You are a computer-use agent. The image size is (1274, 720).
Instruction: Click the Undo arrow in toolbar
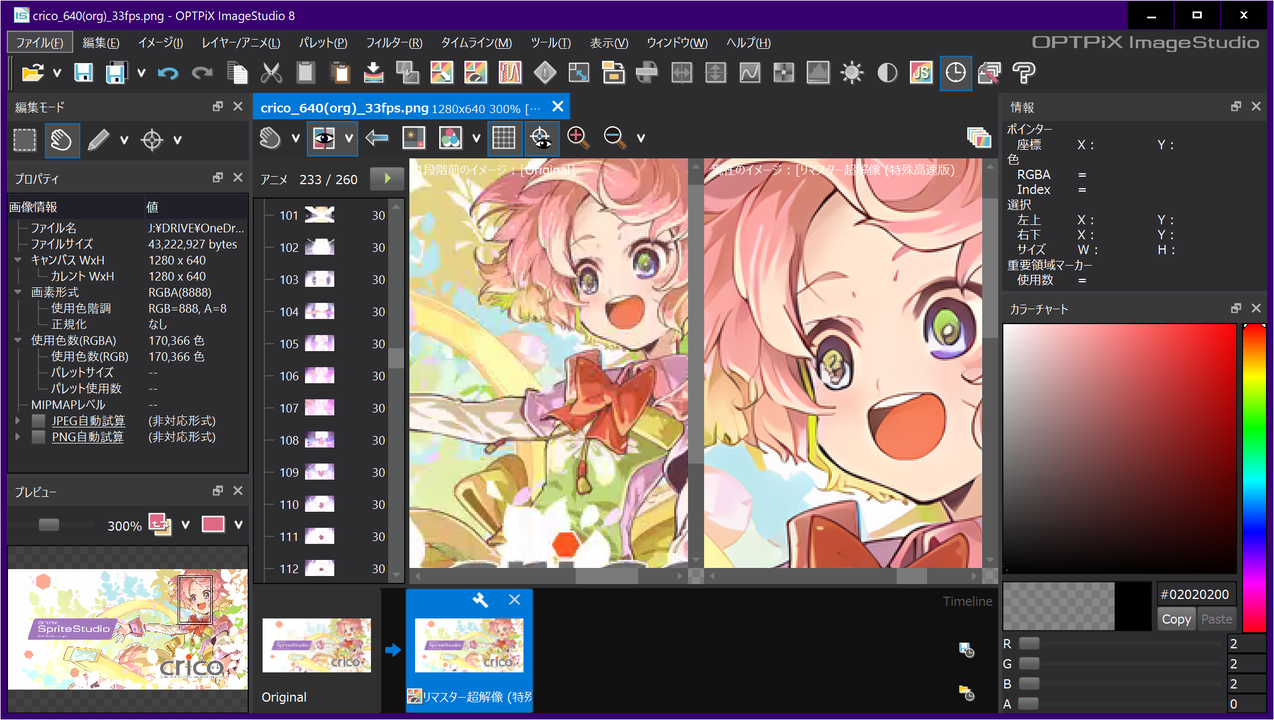[168, 73]
